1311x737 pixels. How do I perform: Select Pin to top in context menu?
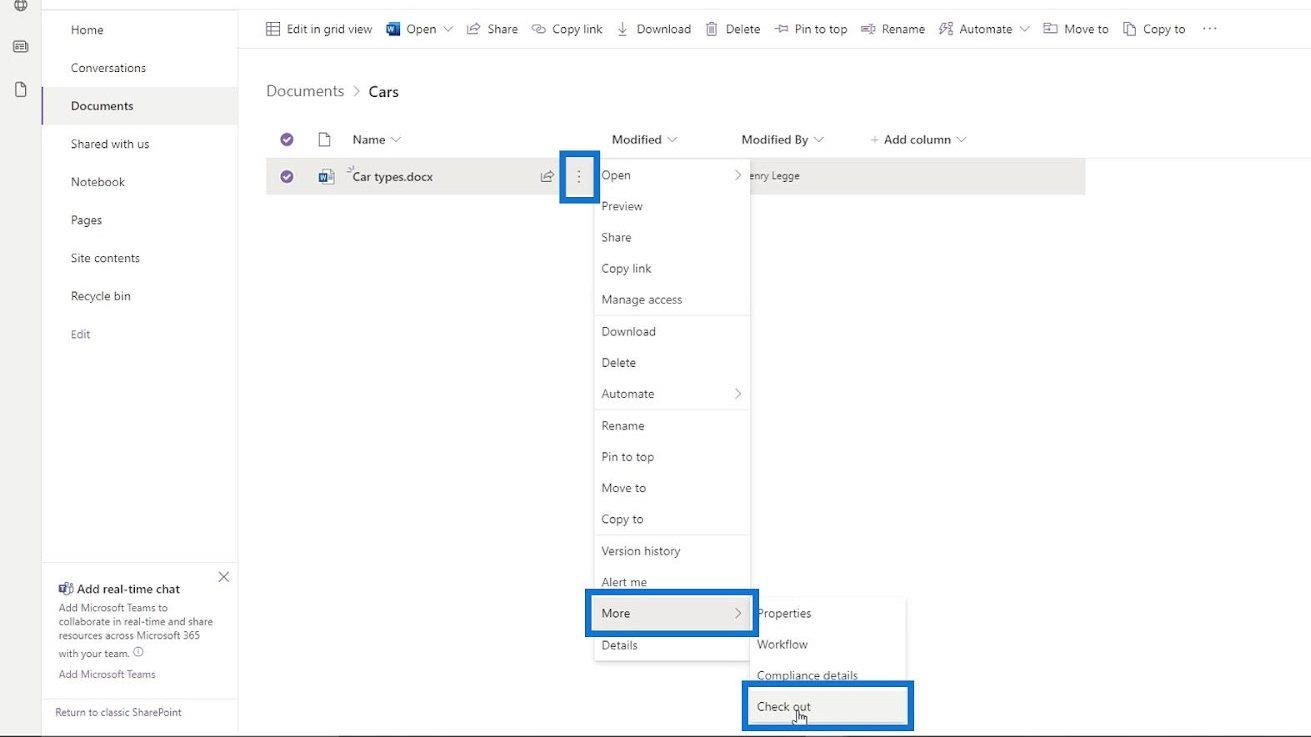(x=672, y=456)
